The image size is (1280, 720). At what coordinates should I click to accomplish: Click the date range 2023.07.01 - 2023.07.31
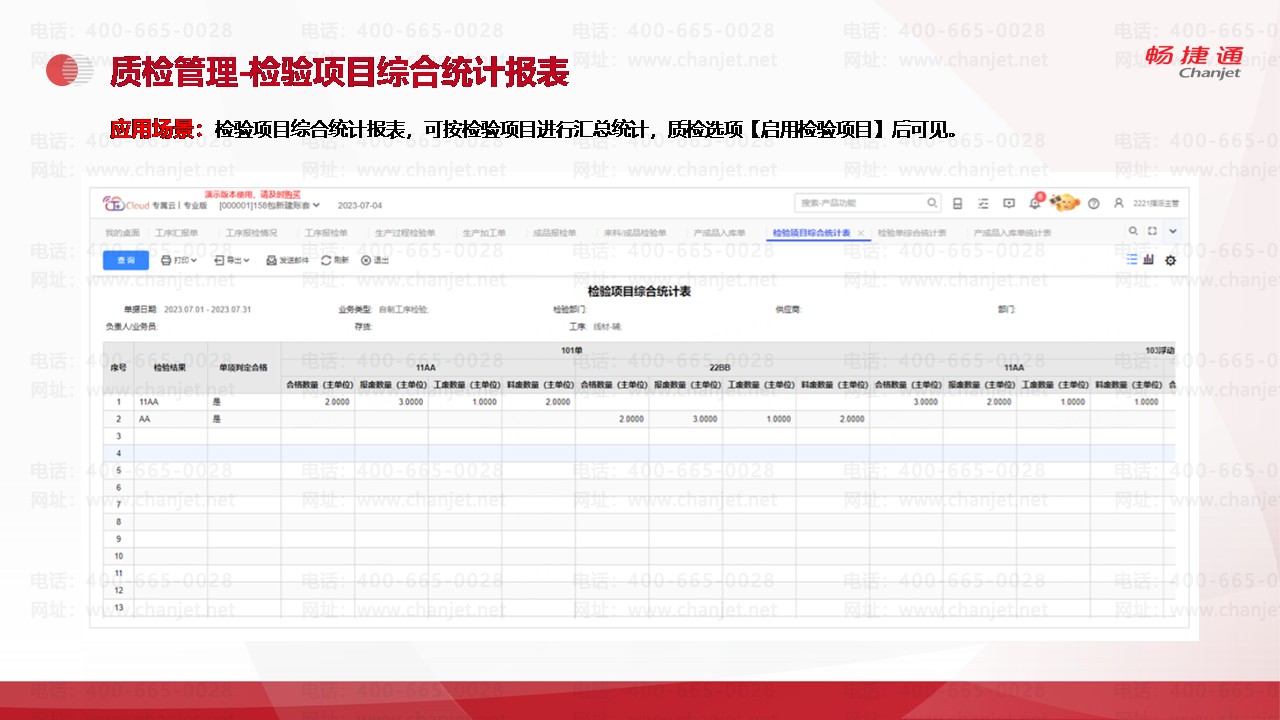coord(207,310)
